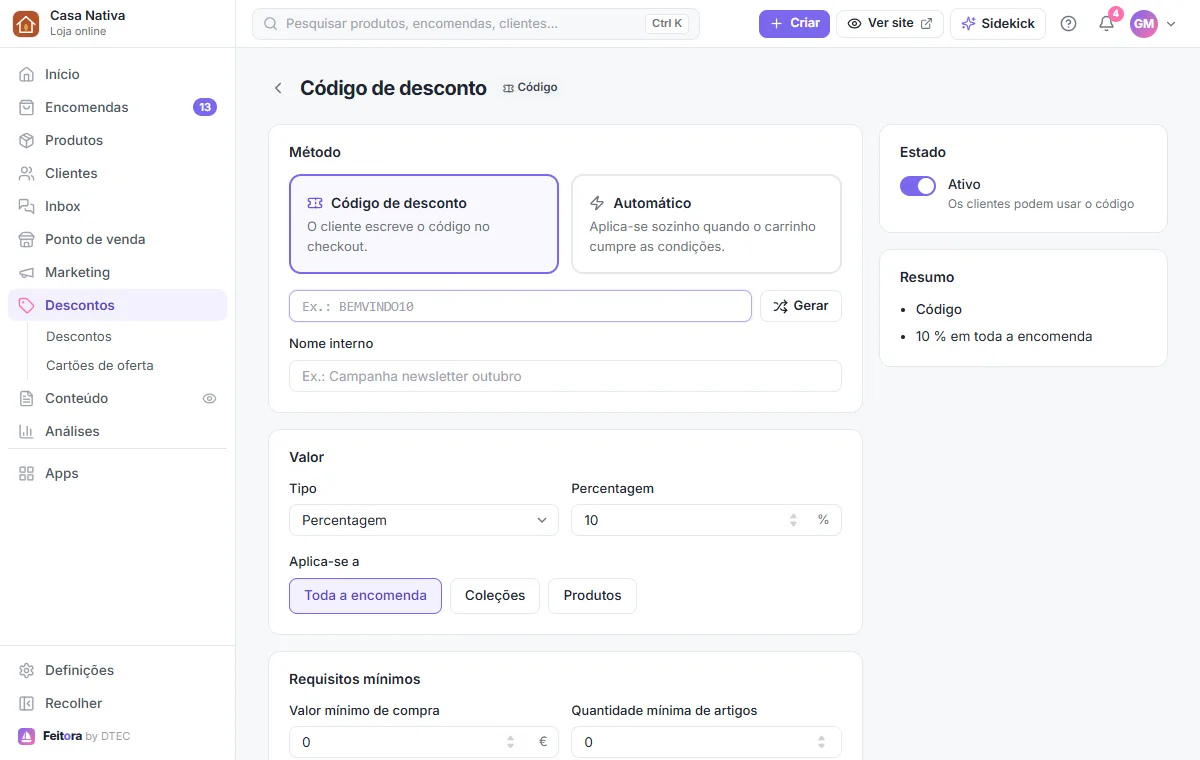Viewport: 1200px width, 760px height.
Task: Click the Recolher collapse sidebar icon
Action: click(x=27, y=703)
